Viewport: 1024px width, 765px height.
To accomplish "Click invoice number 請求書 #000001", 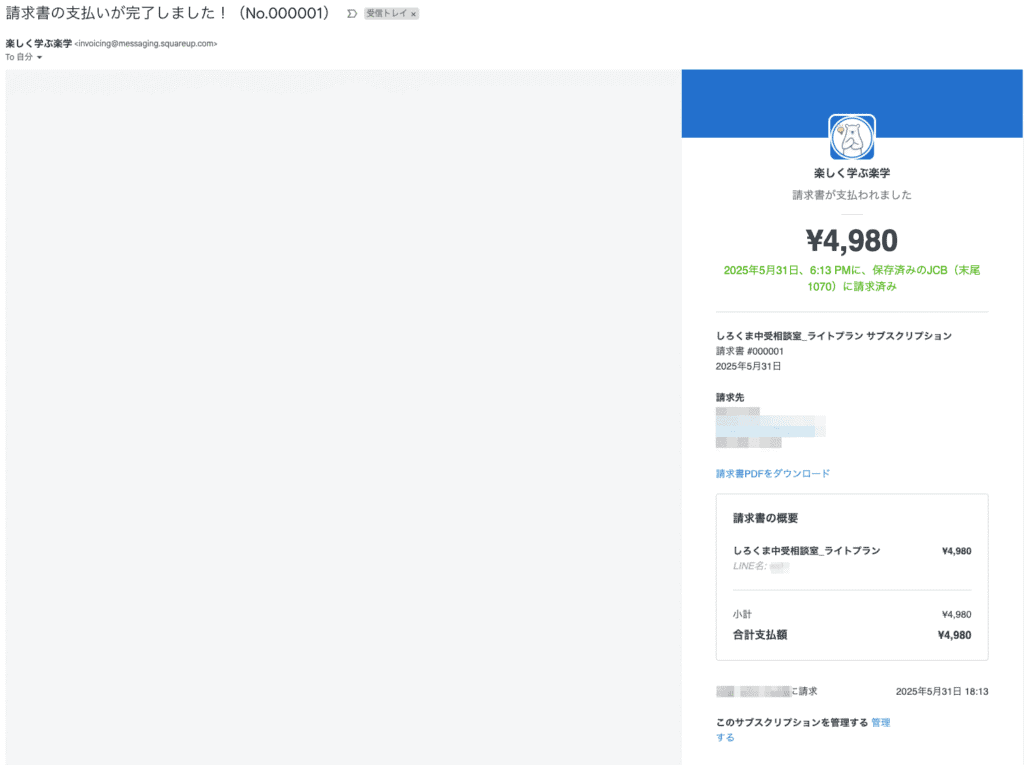I will point(750,351).
